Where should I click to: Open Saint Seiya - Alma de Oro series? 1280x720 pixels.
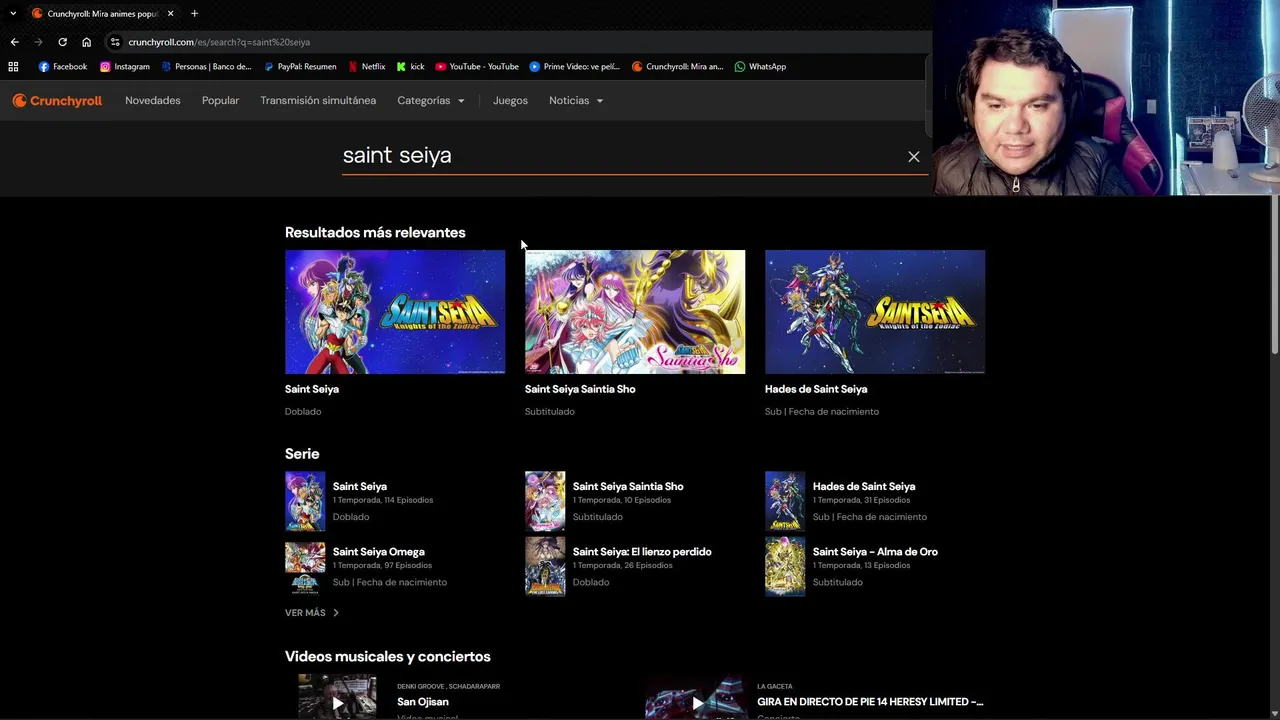point(875,566)
